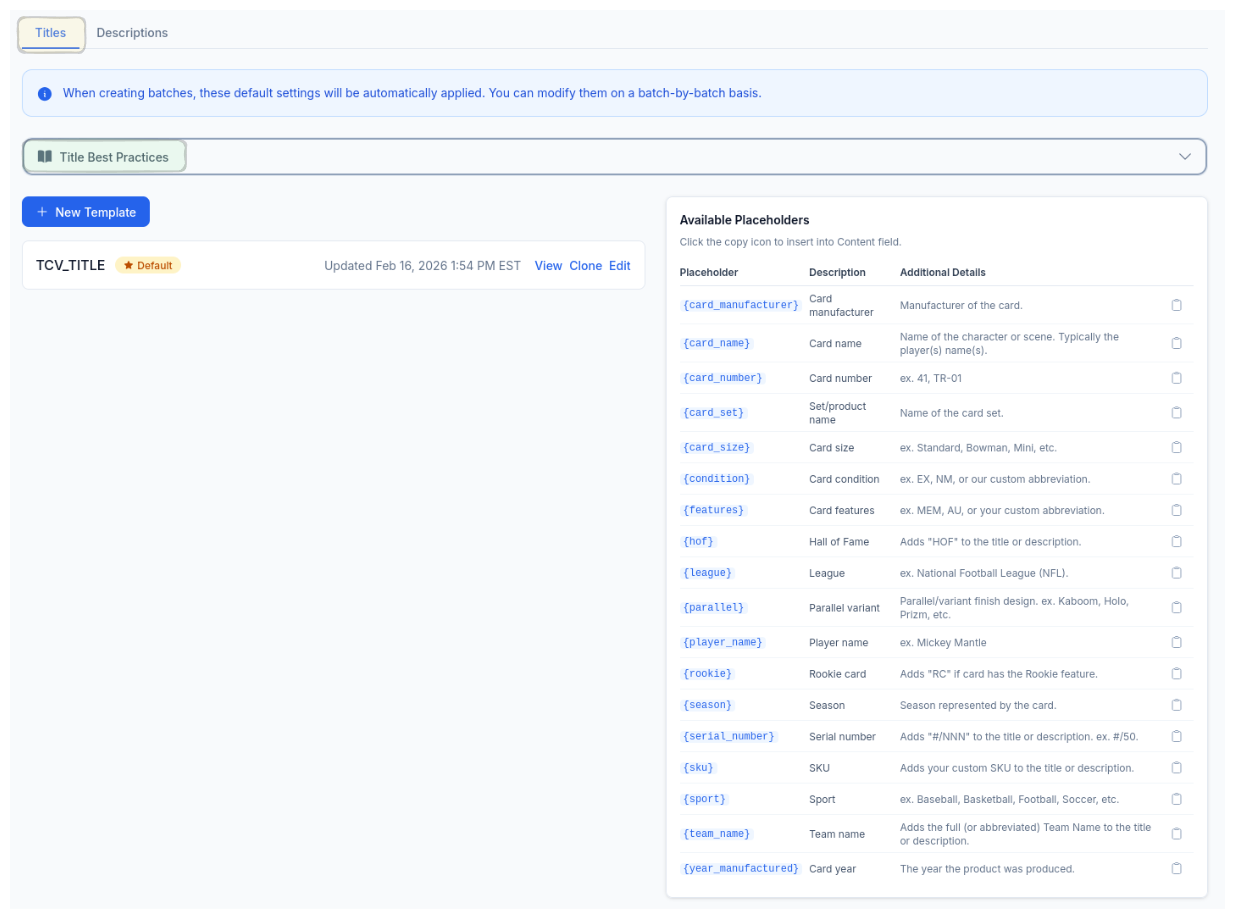Copy the {serial_number} placeholder icon

point(1177,736)
